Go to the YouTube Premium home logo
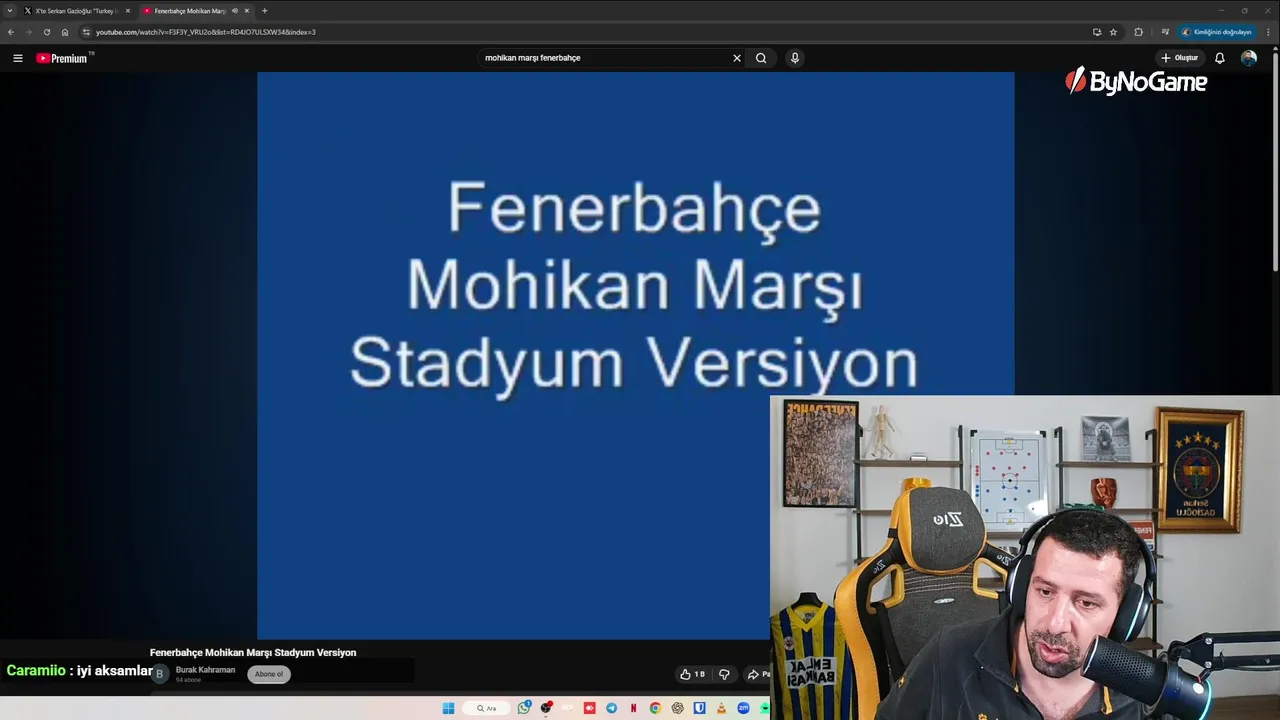1280x720 pixels. click(63, 58)
